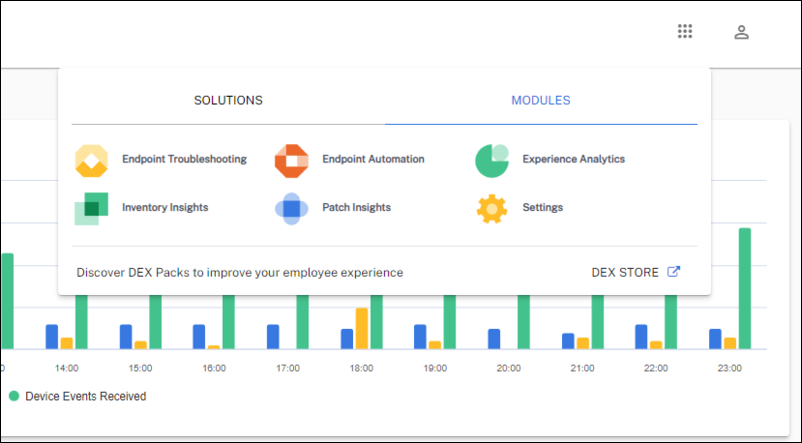
Task: Click the Inventory Insights green squares icon
Action: click(x=92, y=208)
